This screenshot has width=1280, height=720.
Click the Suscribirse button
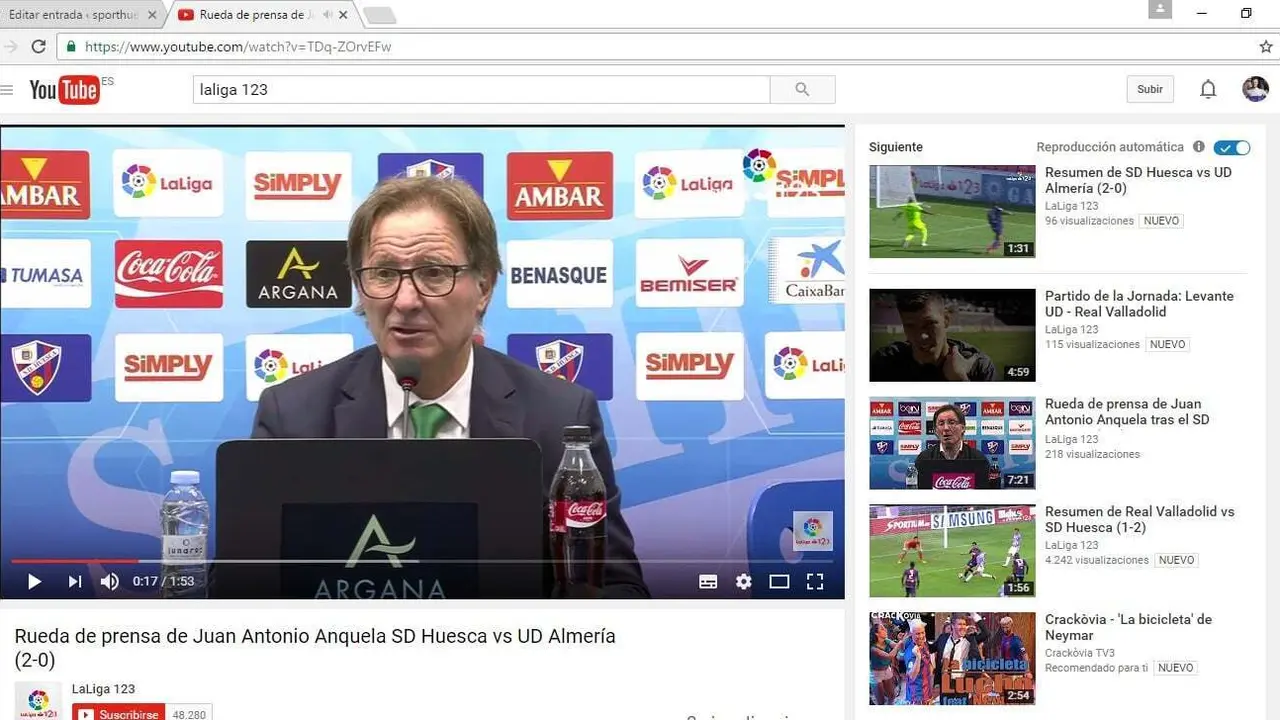point(119,714)
